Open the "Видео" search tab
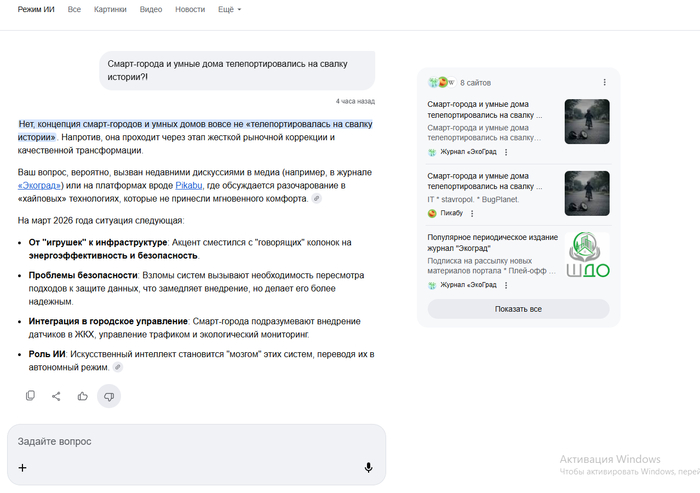This screenshot has height=493, width=700. coord(151,9)
